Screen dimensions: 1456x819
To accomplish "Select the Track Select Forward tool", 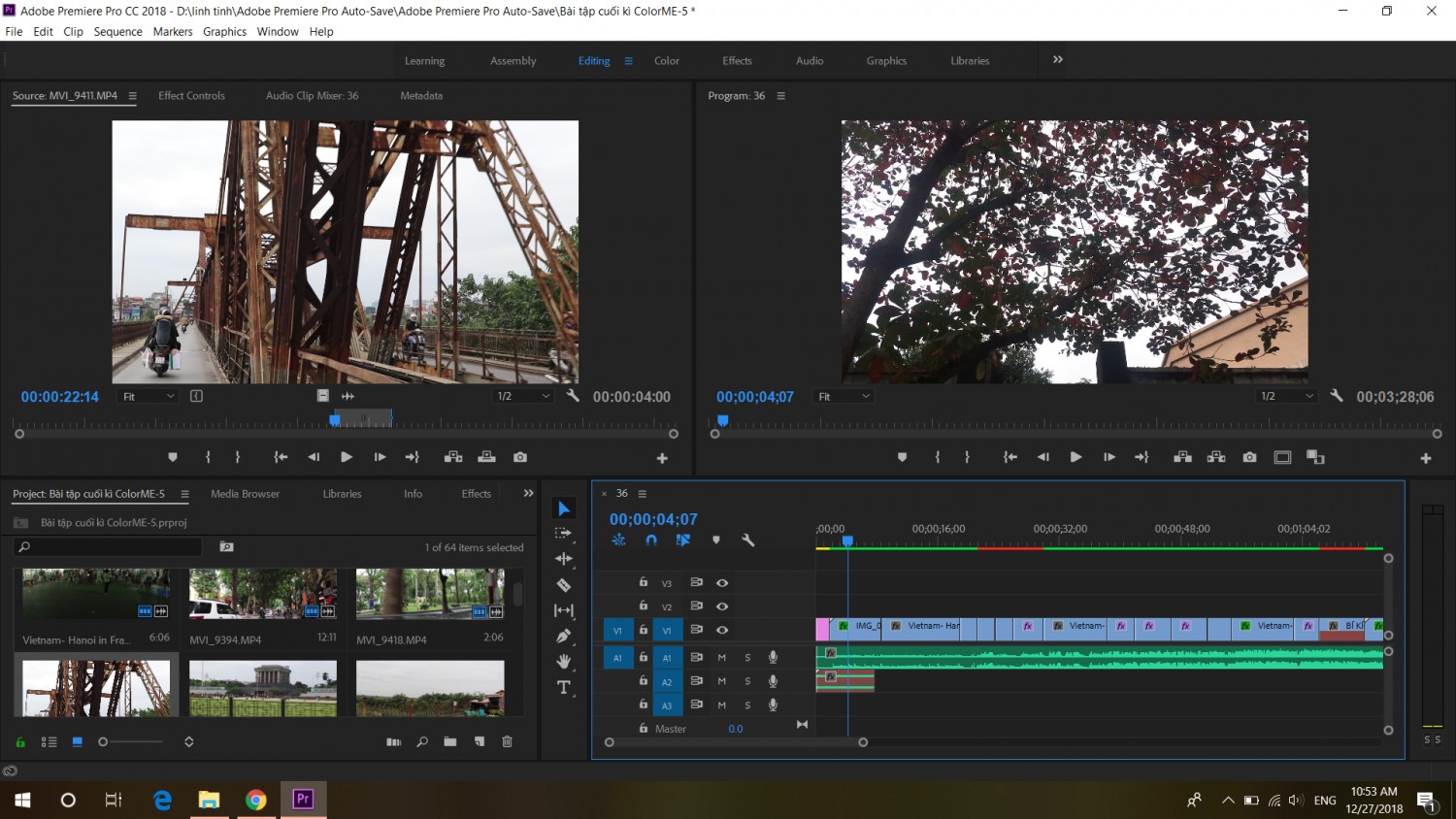I will 563,534.
